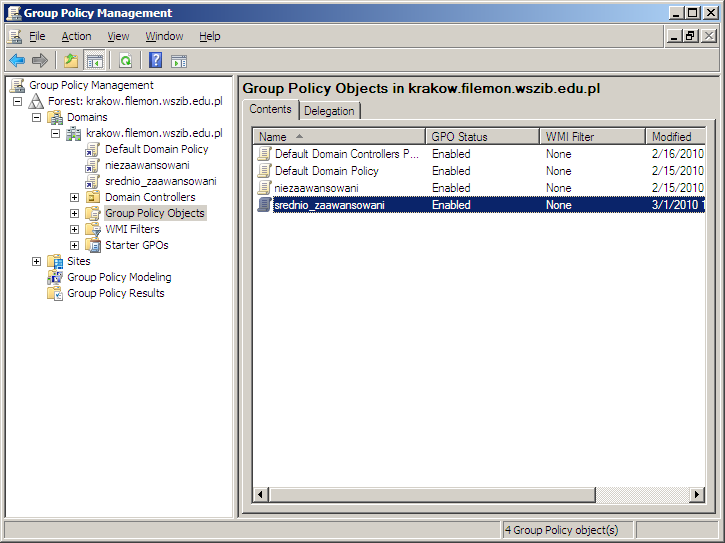Open the File menu
The width and height of the screenshot is (725, 543).
(37, 36)
